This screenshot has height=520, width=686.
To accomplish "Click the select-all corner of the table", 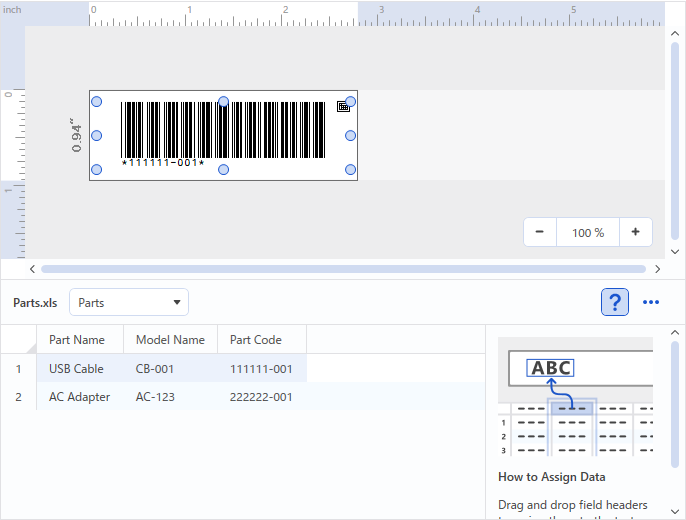I will [x=18, y=340].
